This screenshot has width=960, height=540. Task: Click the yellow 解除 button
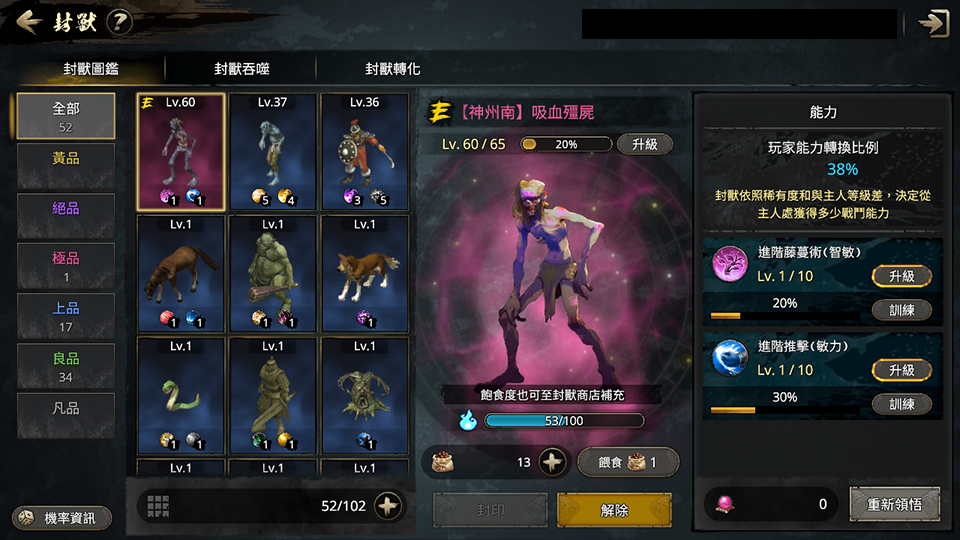(x=614, y=510)
